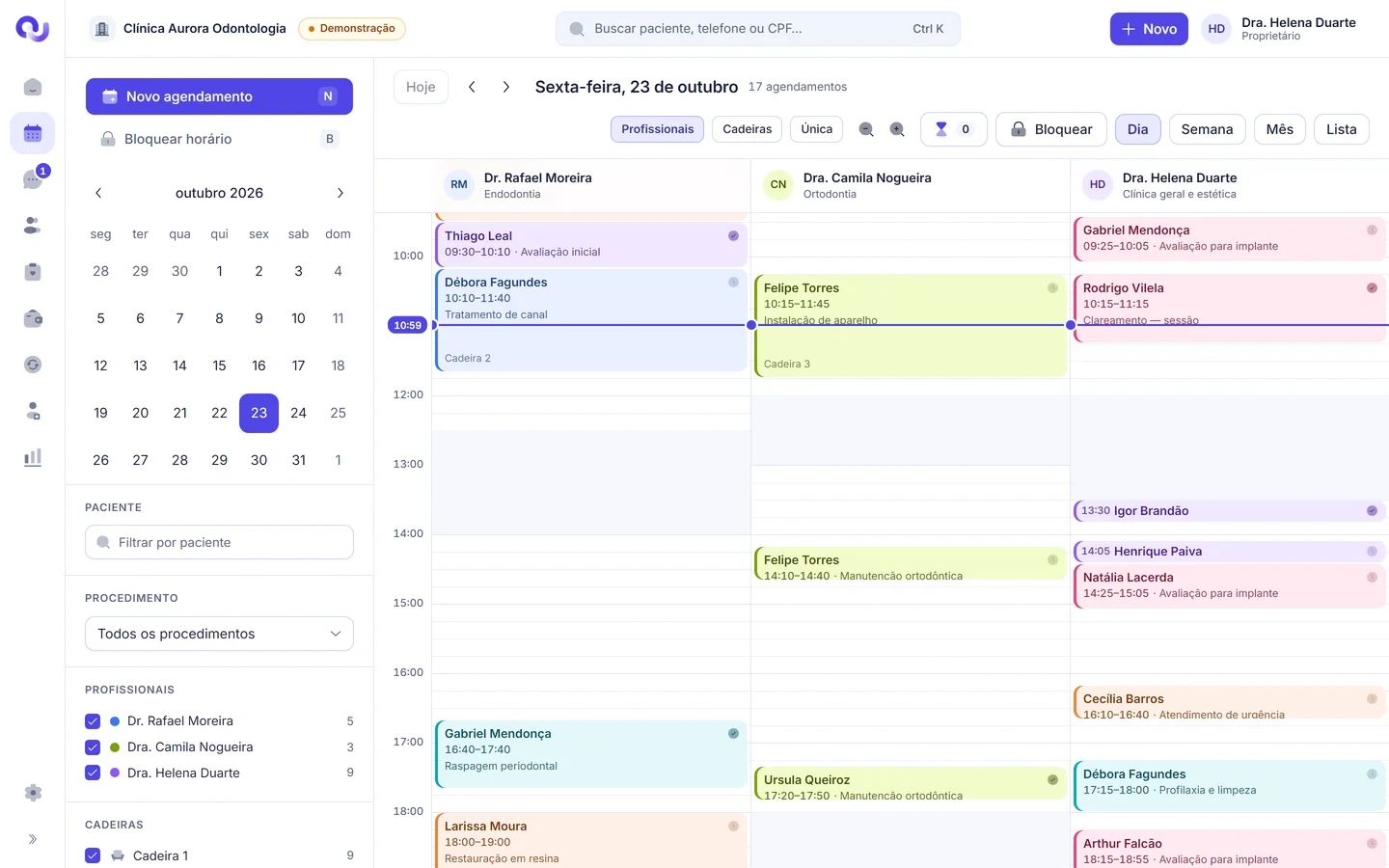Switch grouping to Única
1389x868 pixels.
coord(817,129)
